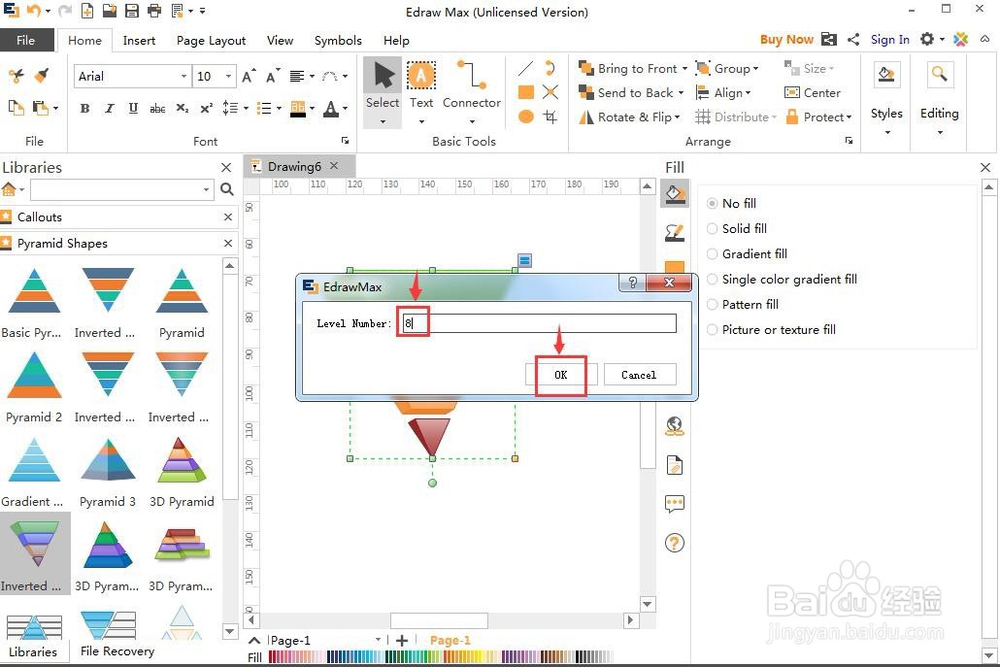Click the cut scissors icon
The height and width of the screenshot is (667, 1000).
tap(16, 76)
